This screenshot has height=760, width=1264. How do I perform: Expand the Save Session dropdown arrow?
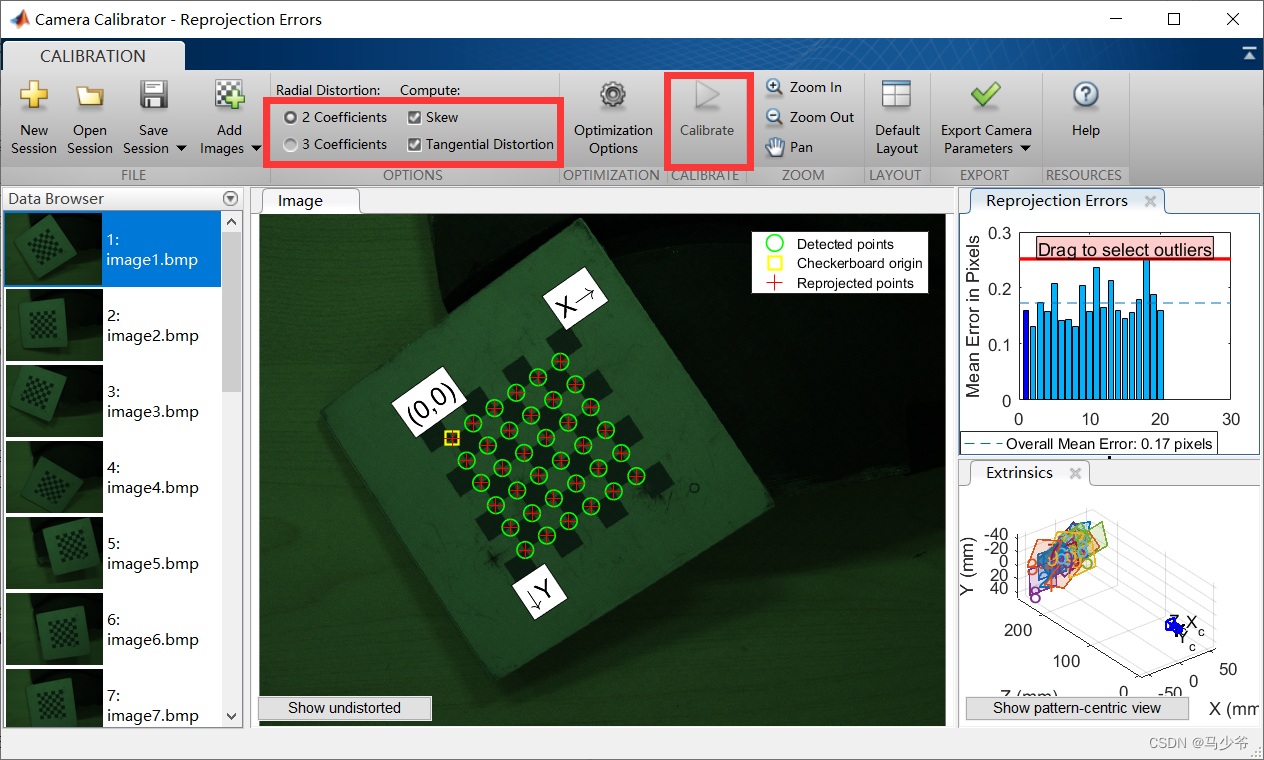181,149
